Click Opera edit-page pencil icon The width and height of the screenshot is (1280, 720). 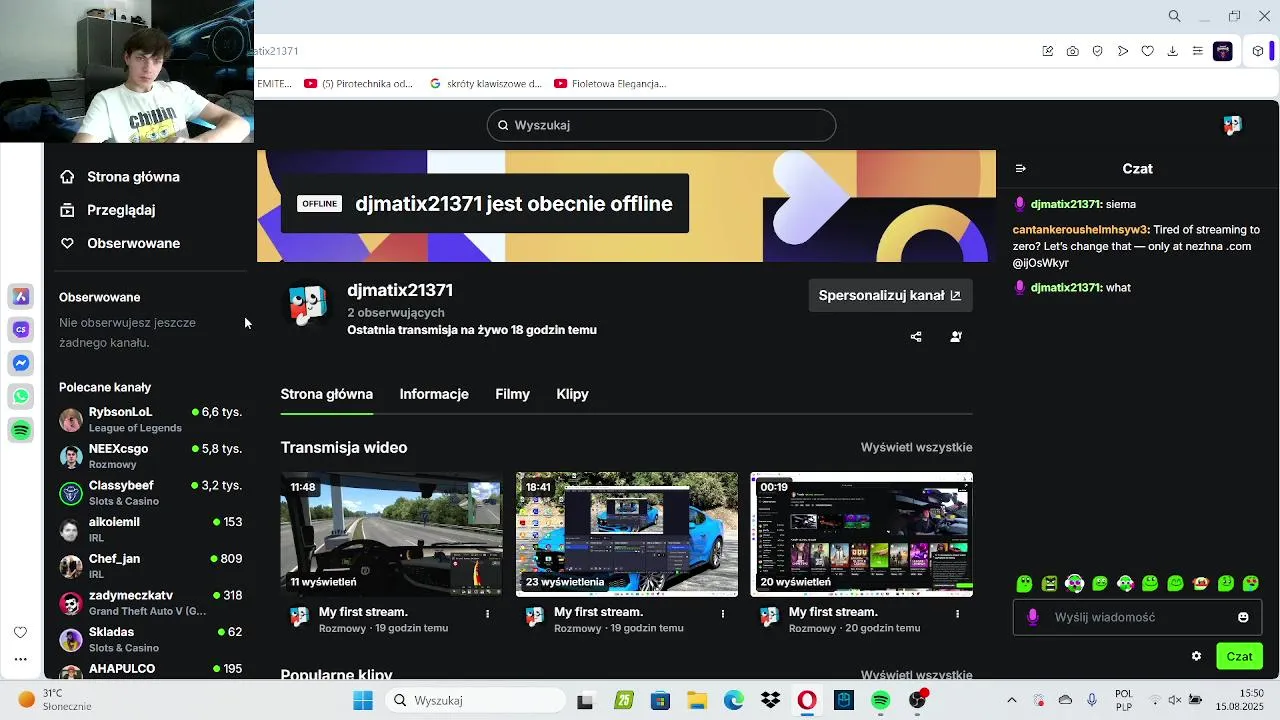point(1048,51)
